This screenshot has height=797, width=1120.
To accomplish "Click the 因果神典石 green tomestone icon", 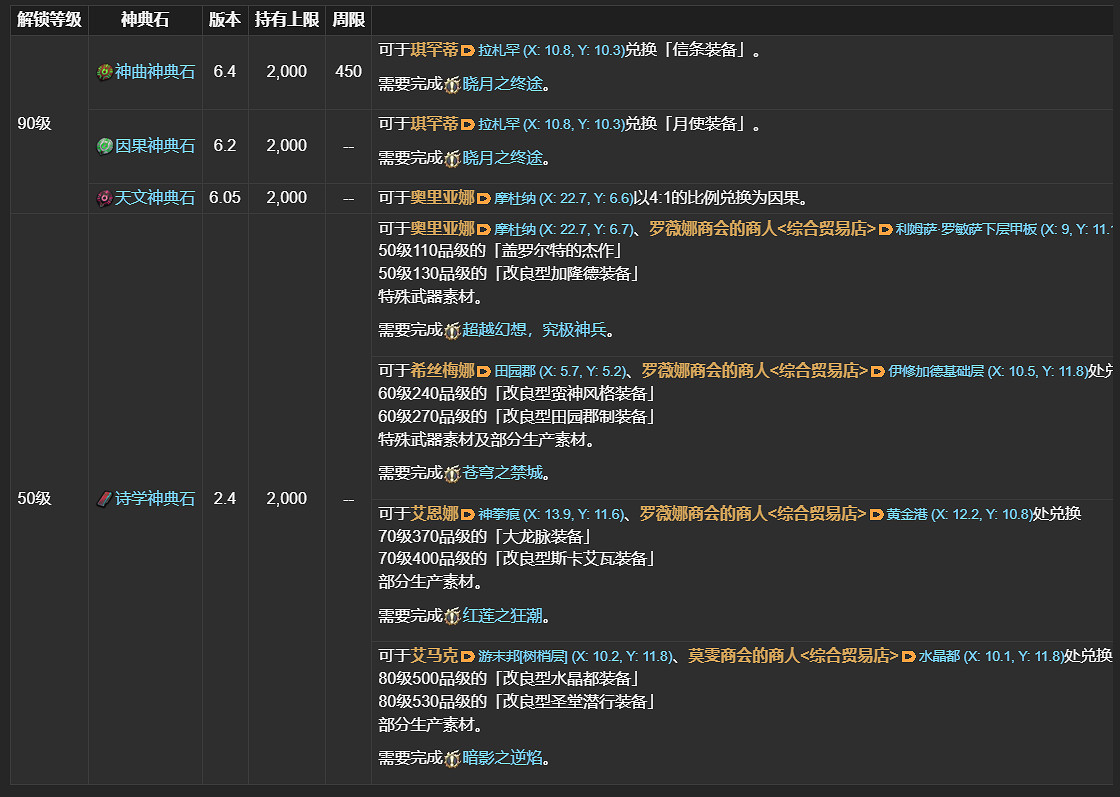I will (x=105, y=144).
